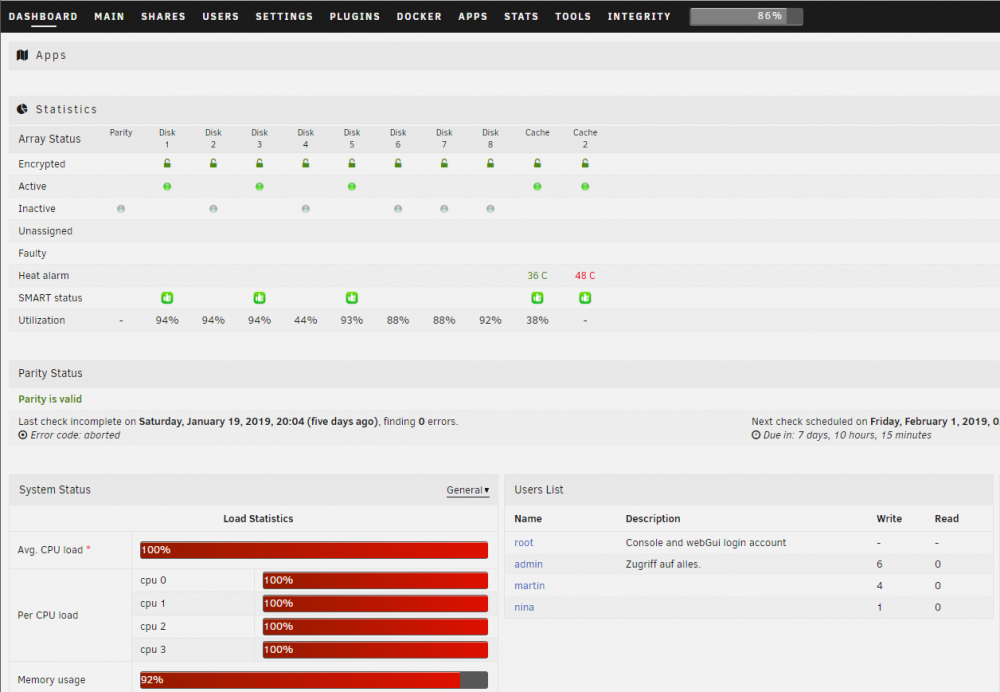Open the Stats tab
Image resolution: width=1000 pixels, height=692 pixels.
point(521,16)
